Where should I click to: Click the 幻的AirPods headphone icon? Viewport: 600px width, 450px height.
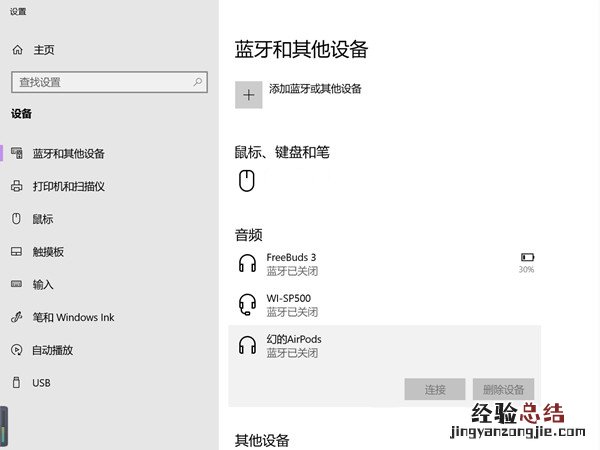click(247, 346)
